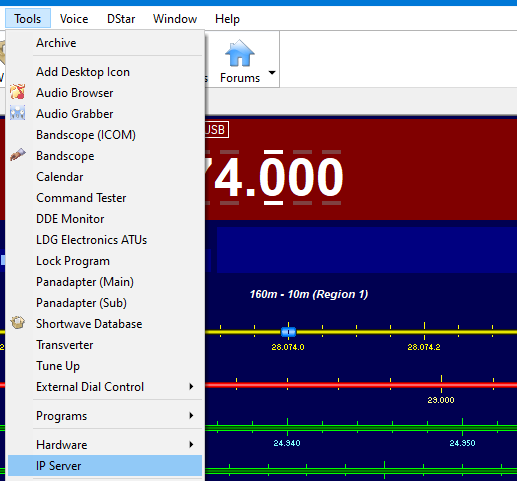
Task: Open the Help menu
Action: coord(227,19)
